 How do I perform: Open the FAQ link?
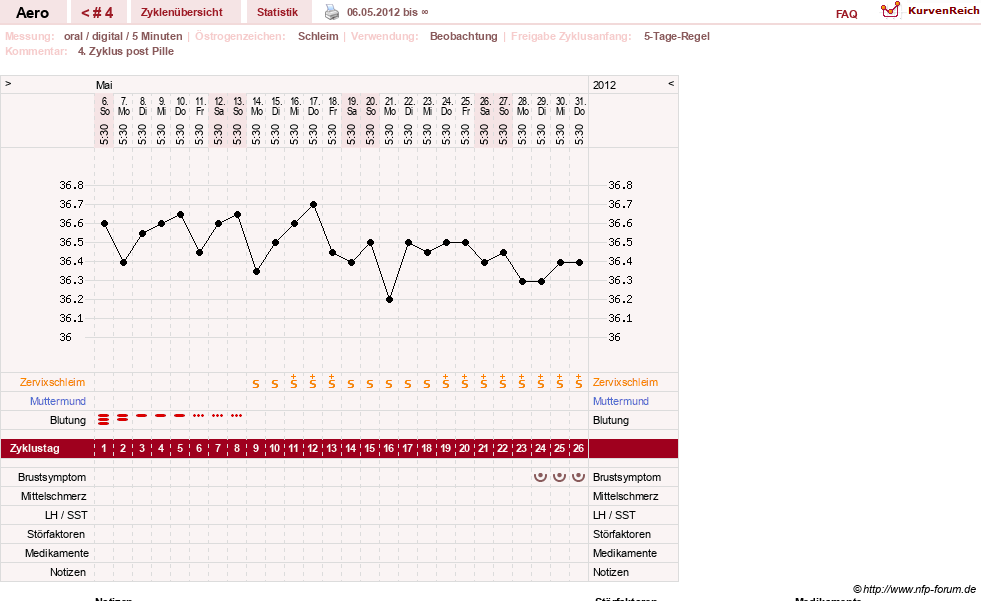point(846,14)
